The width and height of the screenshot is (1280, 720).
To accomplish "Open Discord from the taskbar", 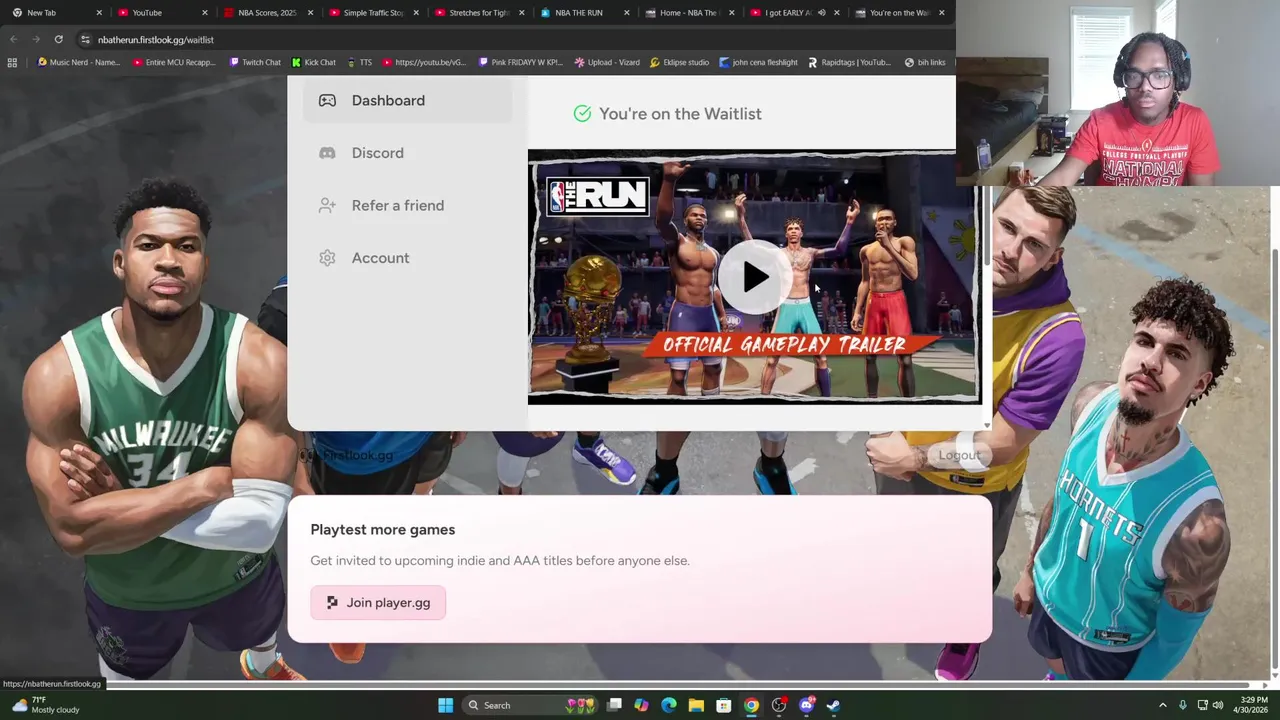I will pos(806,705).
